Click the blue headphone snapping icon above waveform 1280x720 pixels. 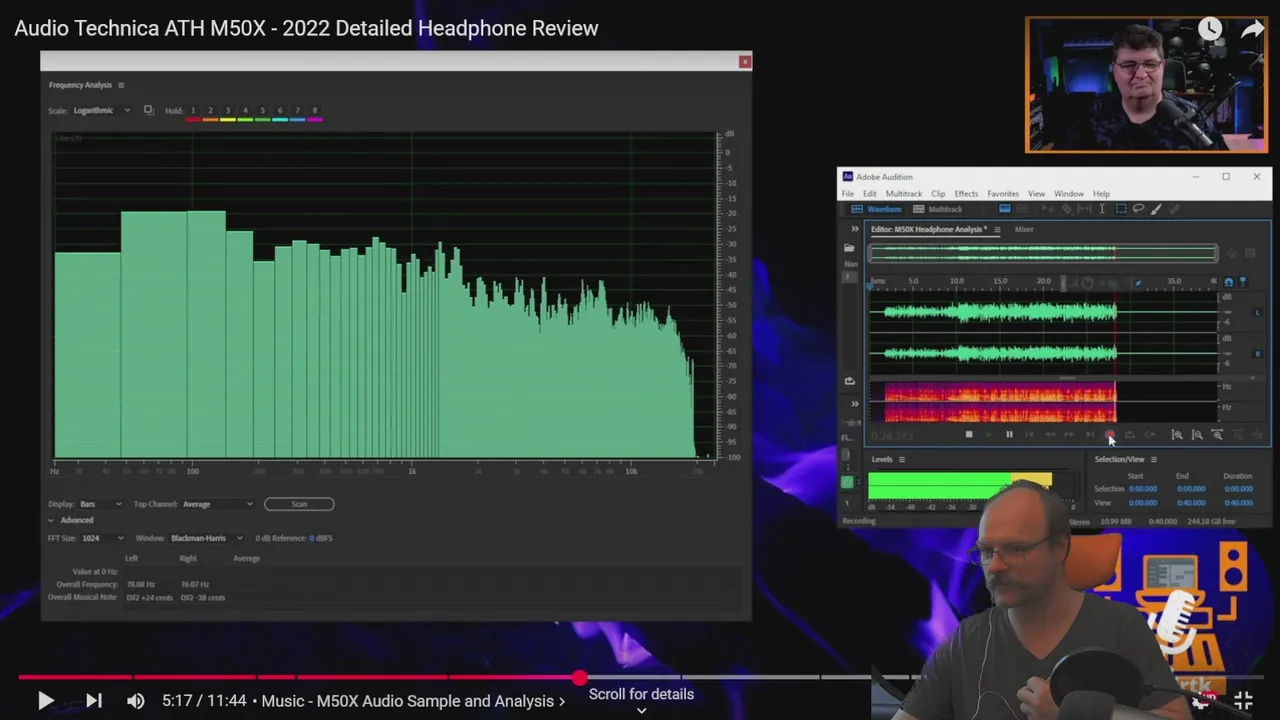pos(1229,282)
